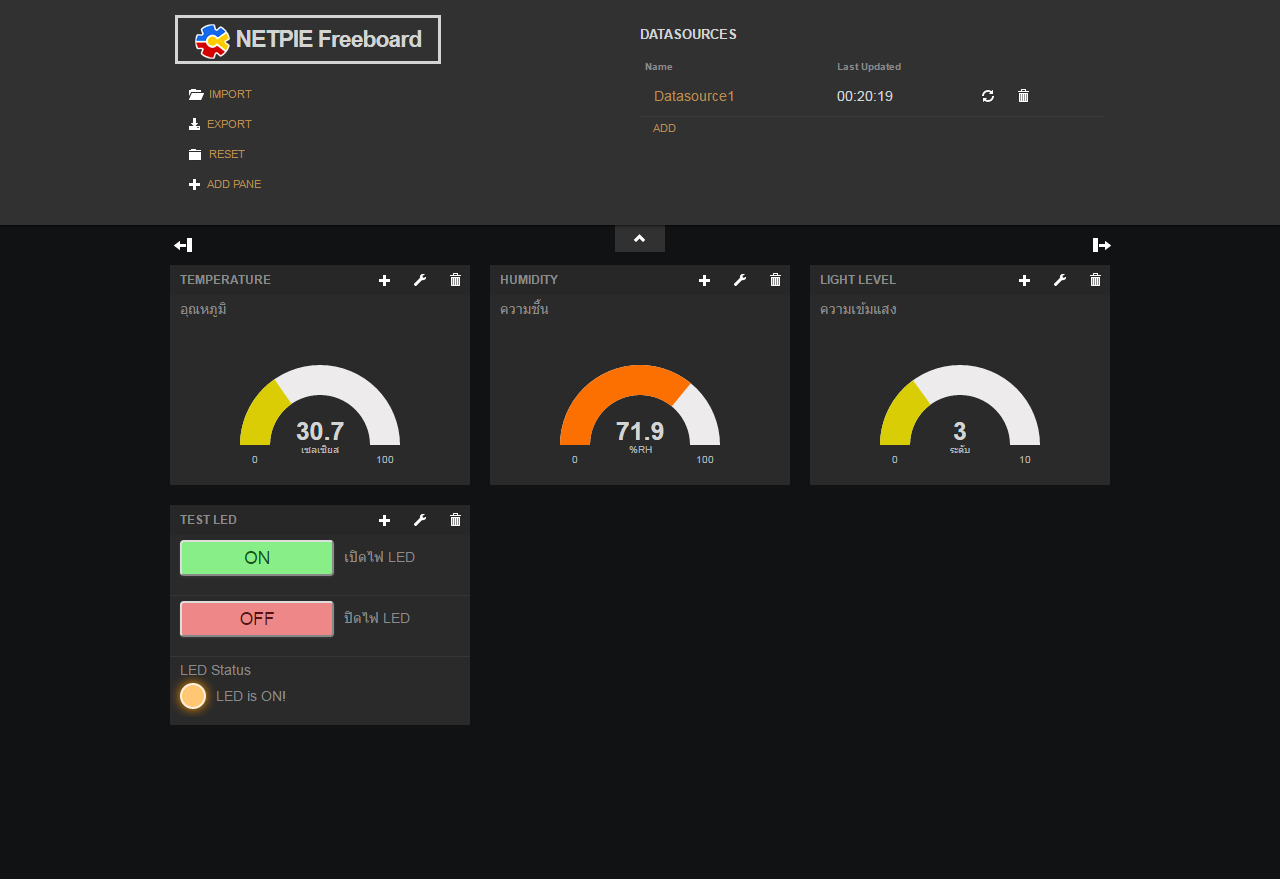Click ADD to create a new datasource
This screenshot has height=879, width=1280.
coord(664,128)
